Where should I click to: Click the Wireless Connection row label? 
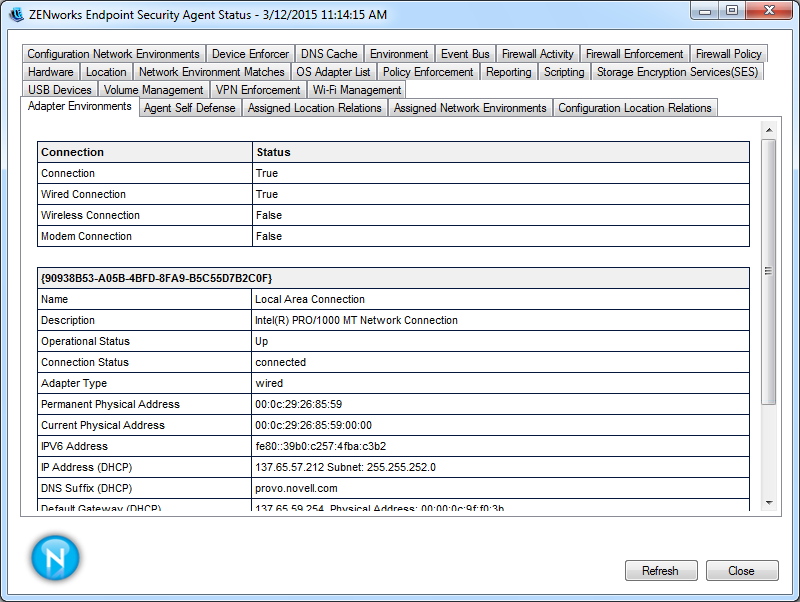90,215
